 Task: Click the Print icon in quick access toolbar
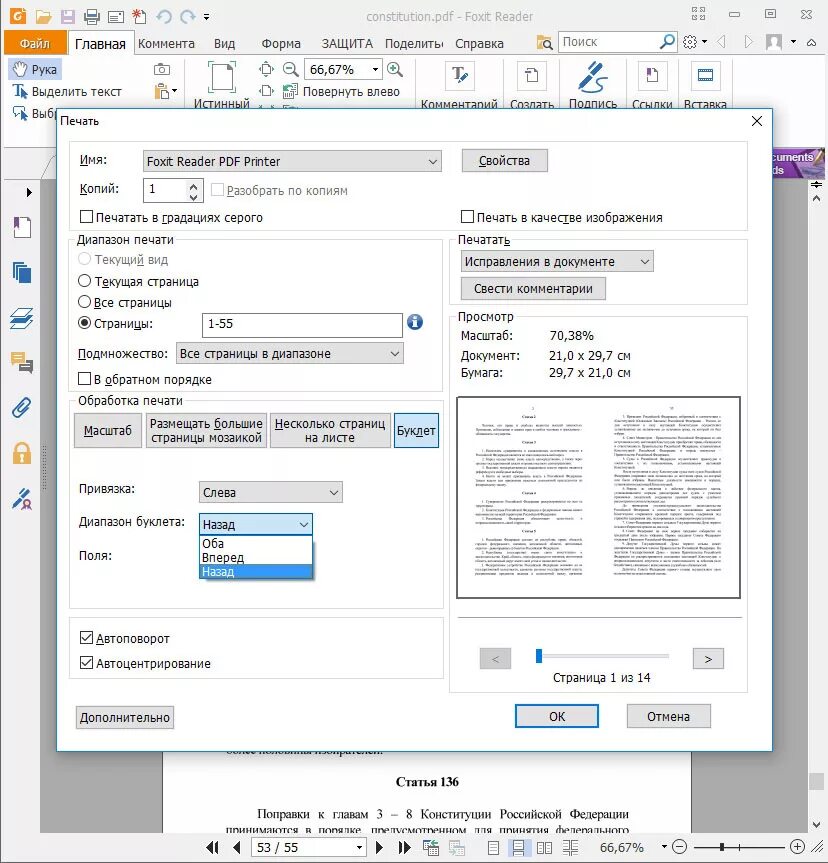click(91, 17)
